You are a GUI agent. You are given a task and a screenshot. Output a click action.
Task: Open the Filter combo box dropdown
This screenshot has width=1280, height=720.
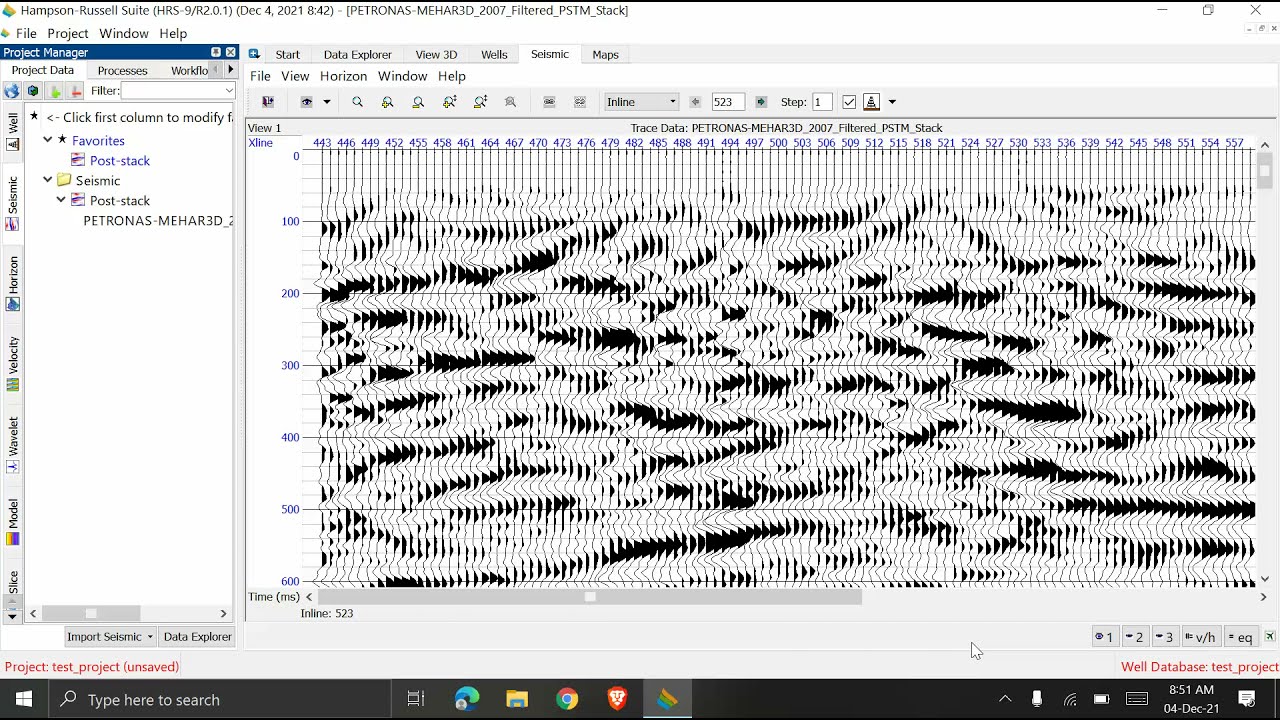228,91
